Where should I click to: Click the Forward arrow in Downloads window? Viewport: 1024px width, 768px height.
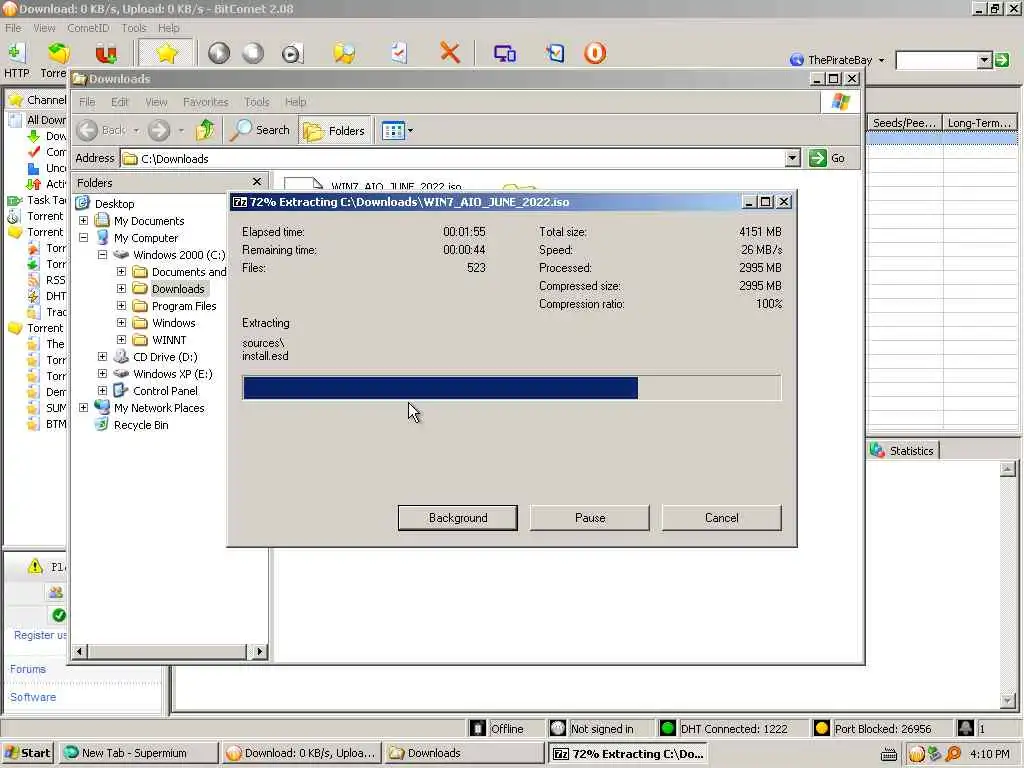pyautogui.click(x=159, y=130)
